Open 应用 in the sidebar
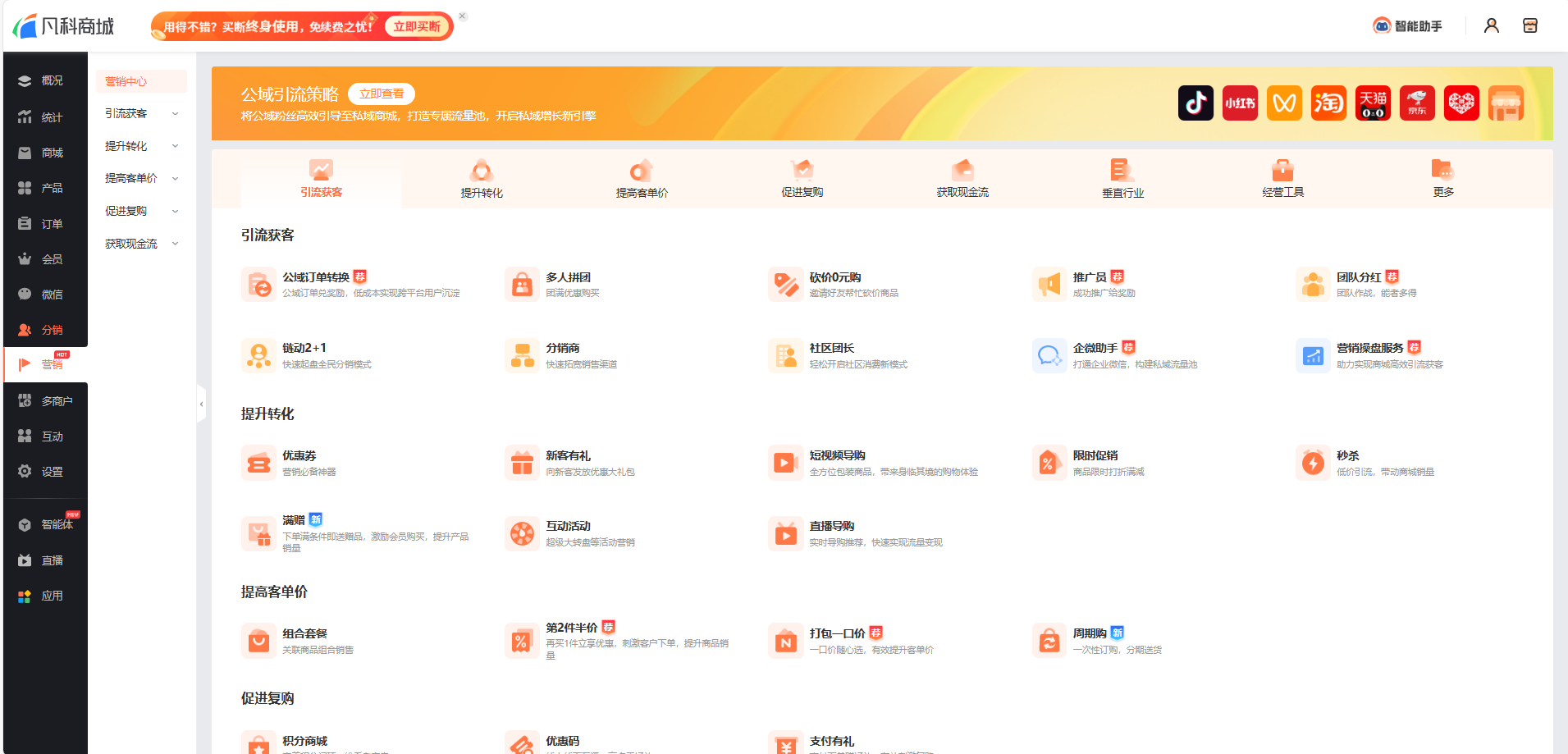 (46, 596)
